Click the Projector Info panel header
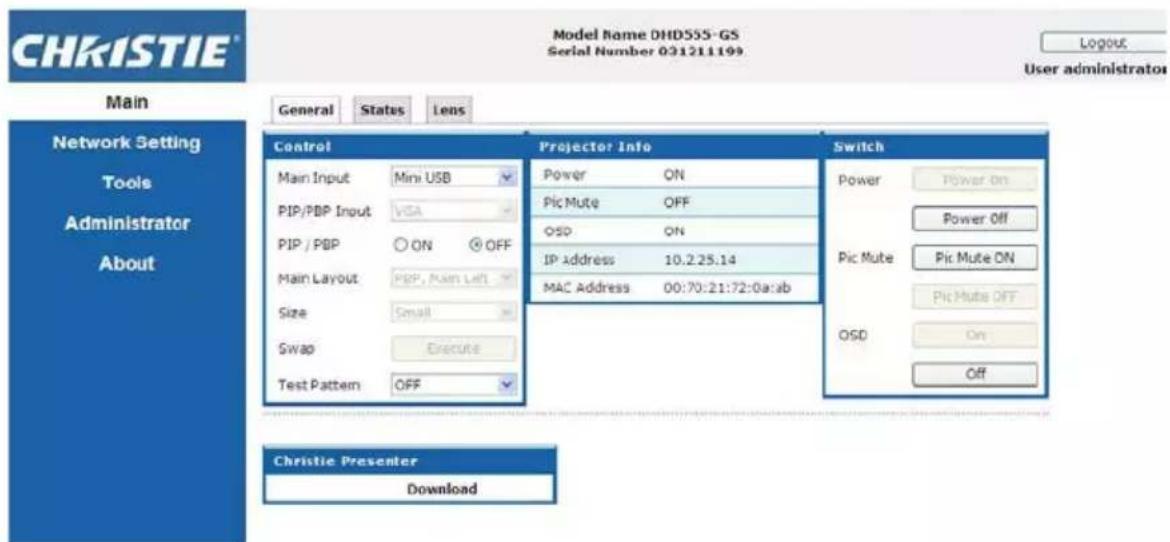 [675, 147]
